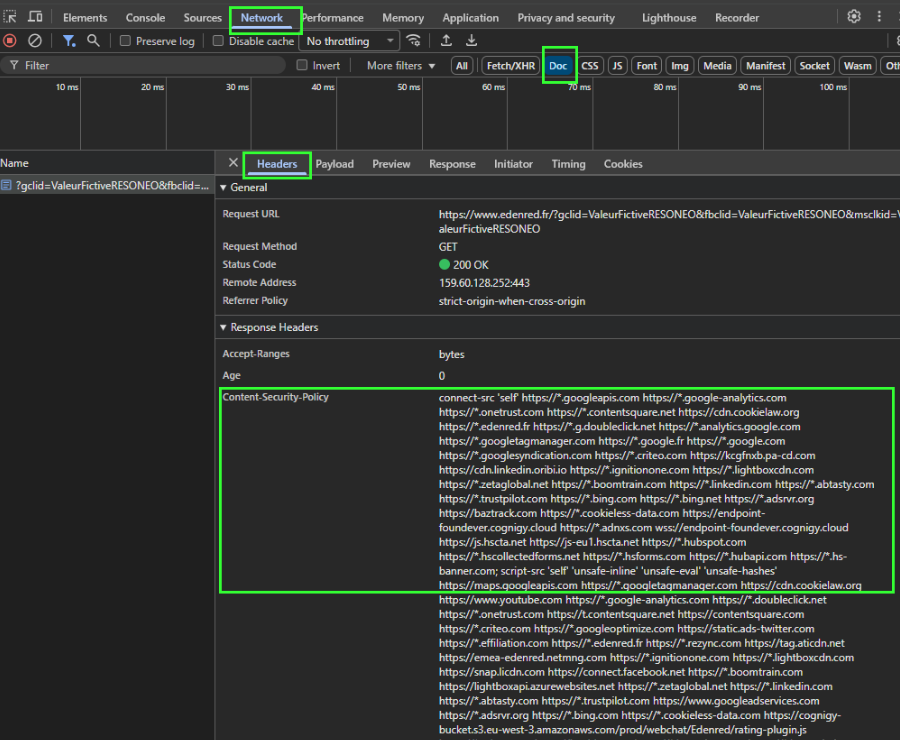Collapse the Response Headers section
This screenshot has height=740, width=900.
[224, 327]
